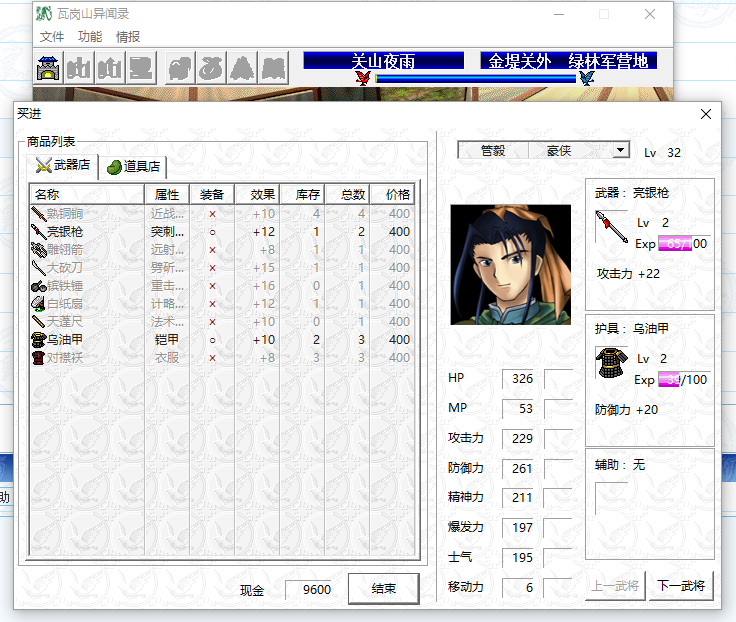Viewport: 736px width, 622px height.
Task: Click the 金堤关外 绿林军营地 location banner
Action: [x=568, y=61]
